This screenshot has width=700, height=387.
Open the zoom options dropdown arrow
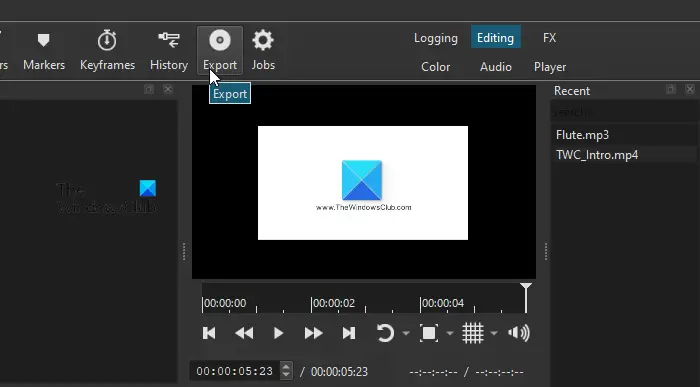click(x=450, y=333)
